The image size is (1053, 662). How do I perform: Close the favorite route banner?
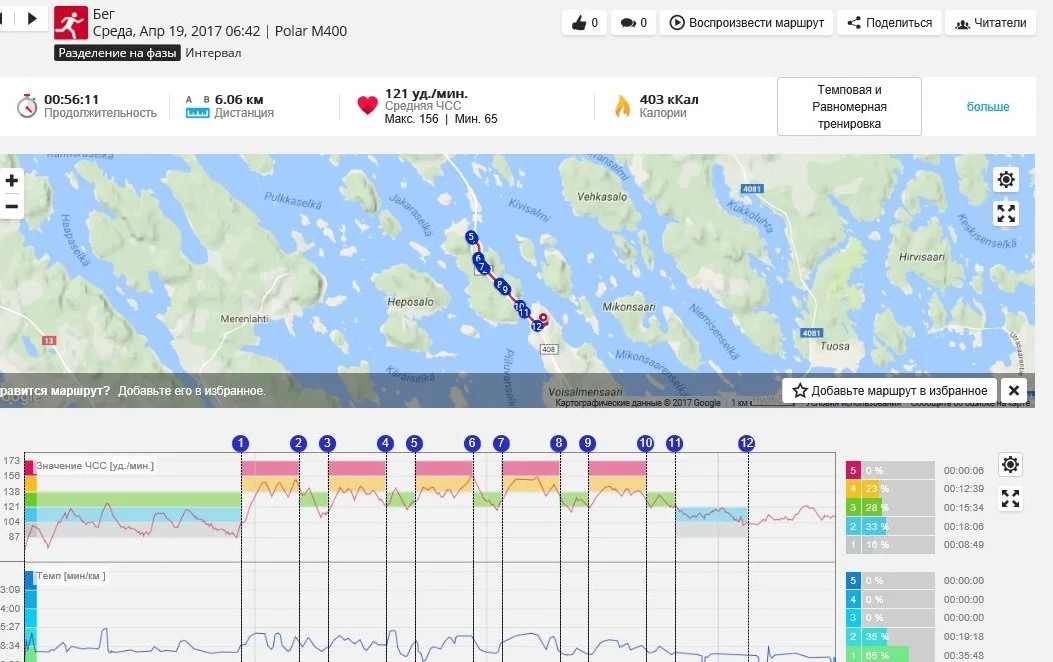[1014, 390]
